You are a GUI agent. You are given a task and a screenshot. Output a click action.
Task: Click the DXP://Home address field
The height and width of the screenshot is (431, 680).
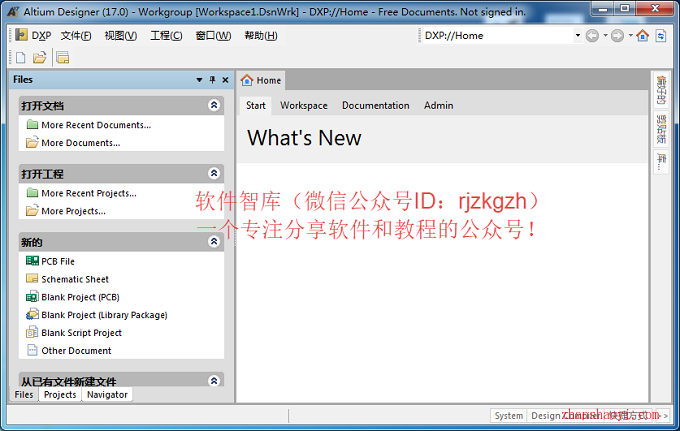click(x=498, y=36)
